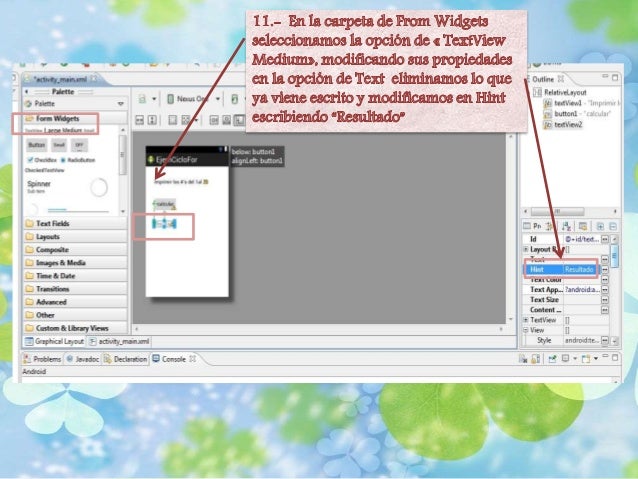Viewport: 638px width, 479px height.
Task: Expand the Composite palette folder
Action: [75, 249]
